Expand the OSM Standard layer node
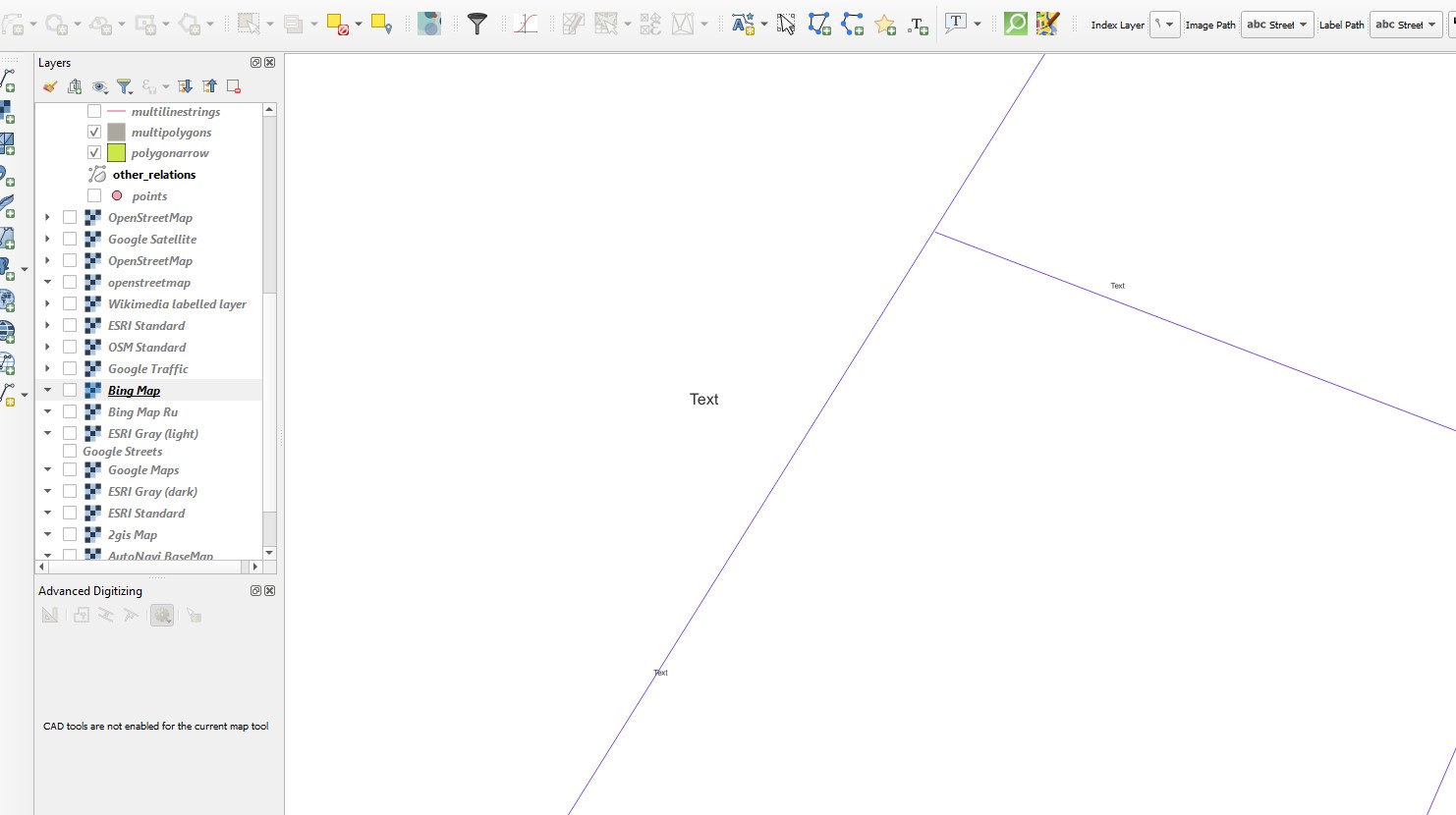This screenshot has height=815, width=1456. click(x=47, y=347)
